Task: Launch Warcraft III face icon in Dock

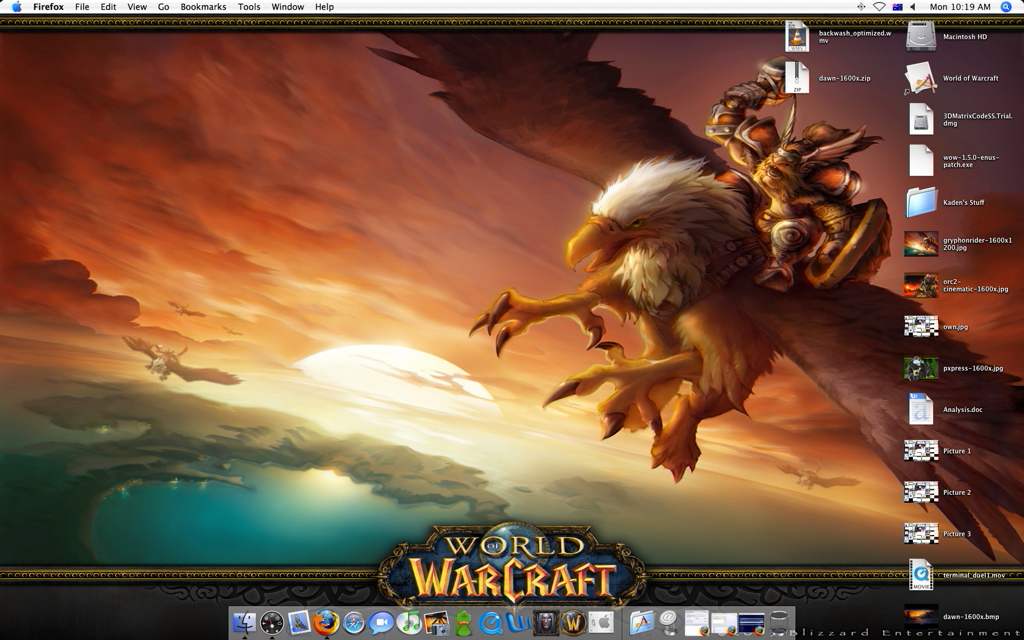Action: coord(545,622)
